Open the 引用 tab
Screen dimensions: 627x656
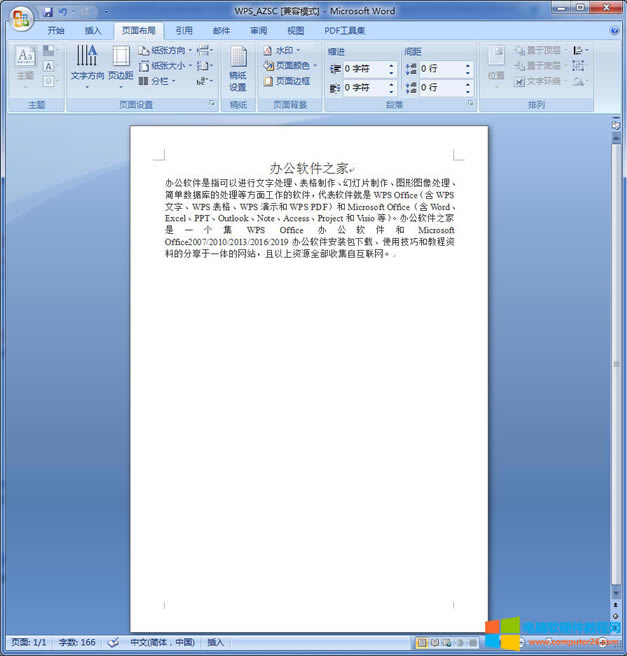pos(184,31)
